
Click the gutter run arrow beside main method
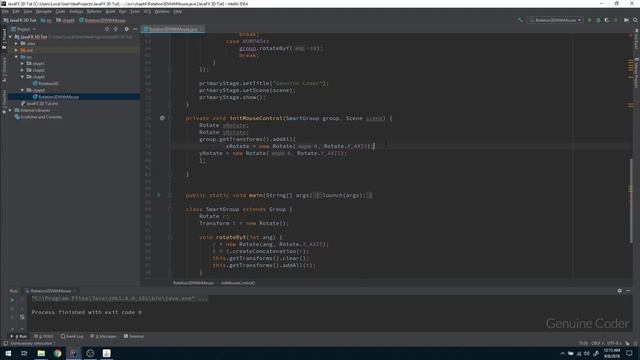[159, 195]
